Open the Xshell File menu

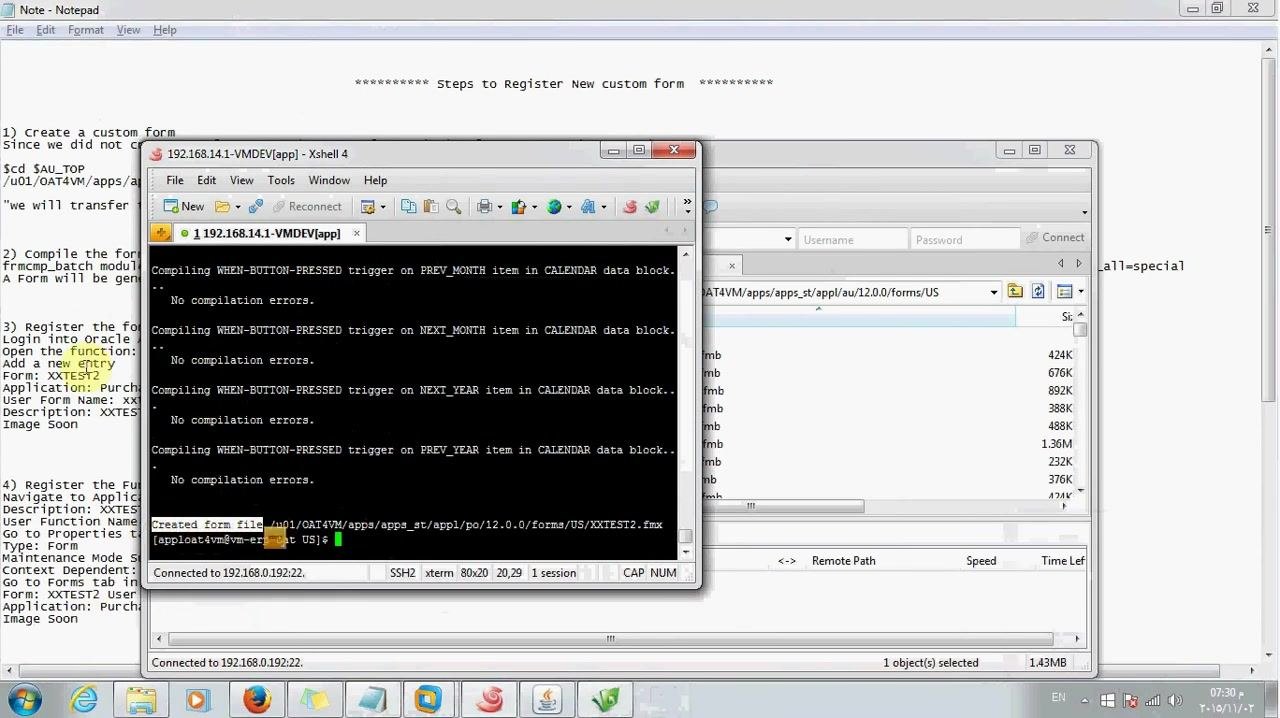click(175, 180)
